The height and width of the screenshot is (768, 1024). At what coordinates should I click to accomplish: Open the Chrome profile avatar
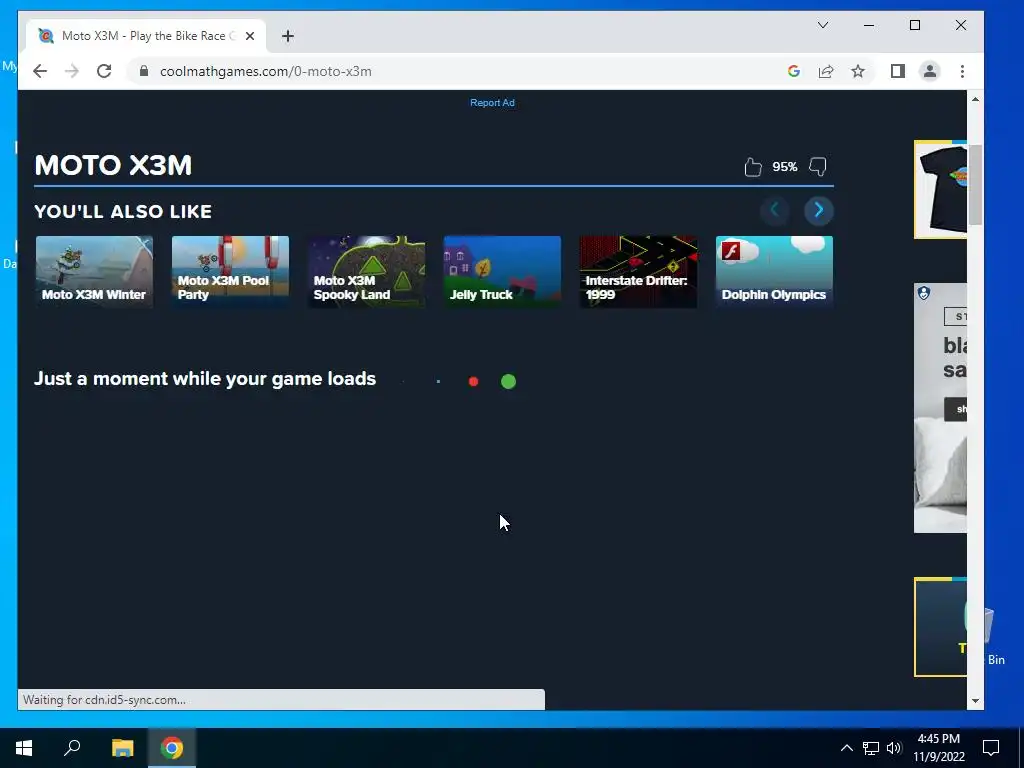coord(929,71)
